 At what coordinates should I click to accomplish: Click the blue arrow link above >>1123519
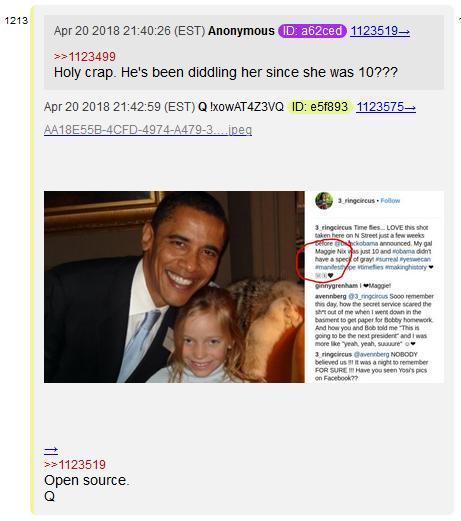pos(51,451)
